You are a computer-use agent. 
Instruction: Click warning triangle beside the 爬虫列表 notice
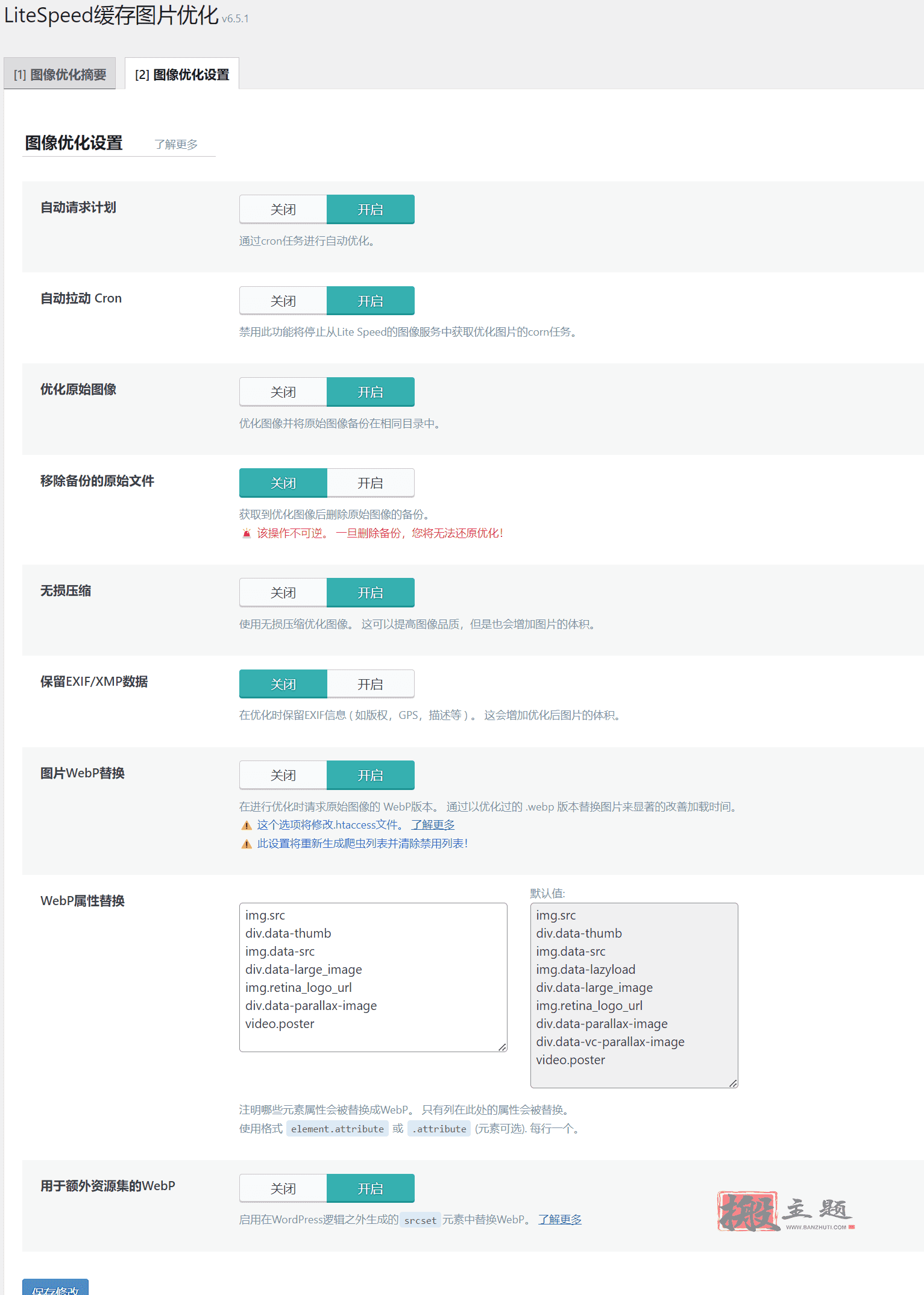(x=247, y=844)
